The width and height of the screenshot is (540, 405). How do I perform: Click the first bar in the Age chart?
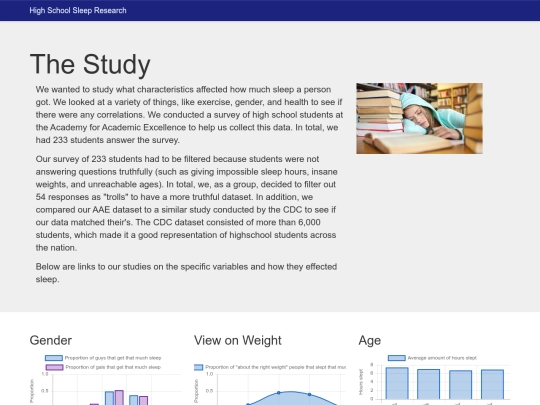tap(397, 383)
